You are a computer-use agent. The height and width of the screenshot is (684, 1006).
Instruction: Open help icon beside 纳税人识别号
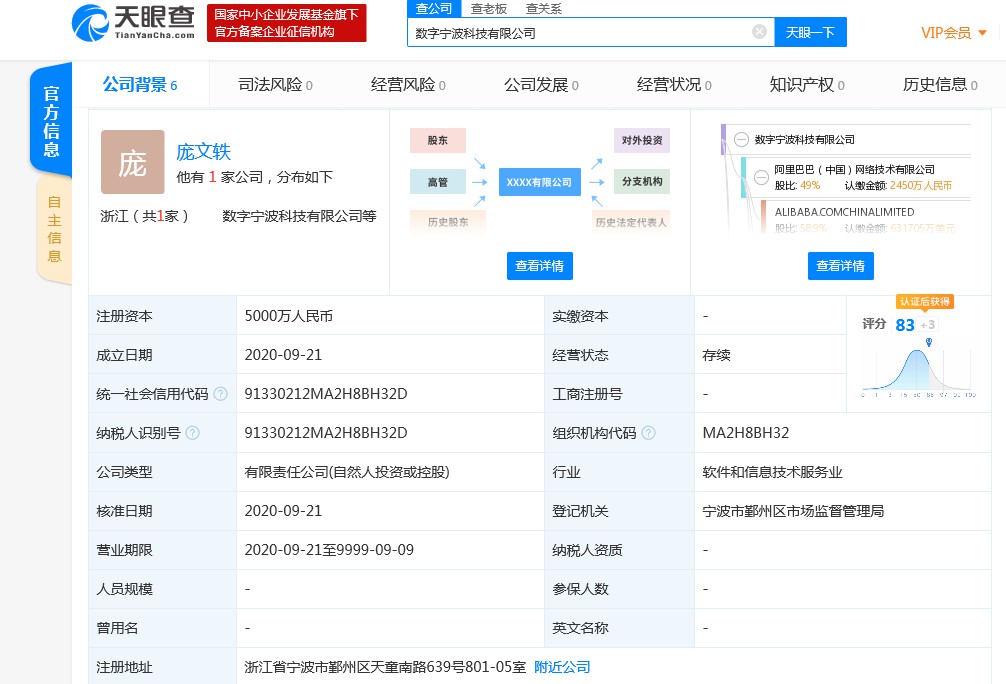tap(192, 433)
